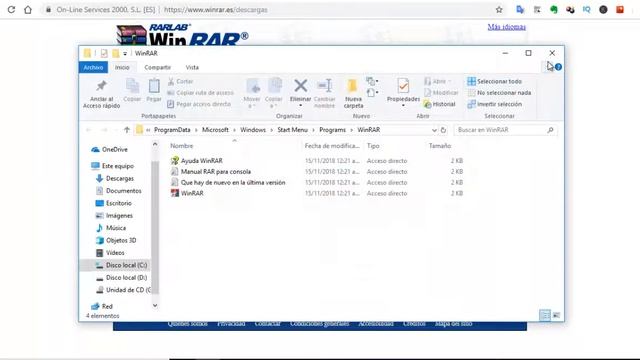Open the Copiar a dropdown
This screenshot has width=640, height=360.
point(274,93)
